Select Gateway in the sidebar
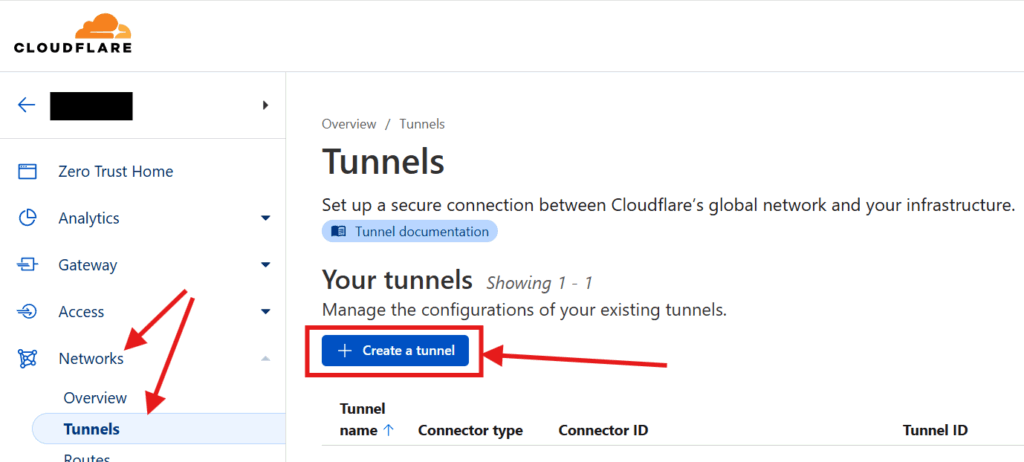1024x462 pixels. [x=88, y=265]
